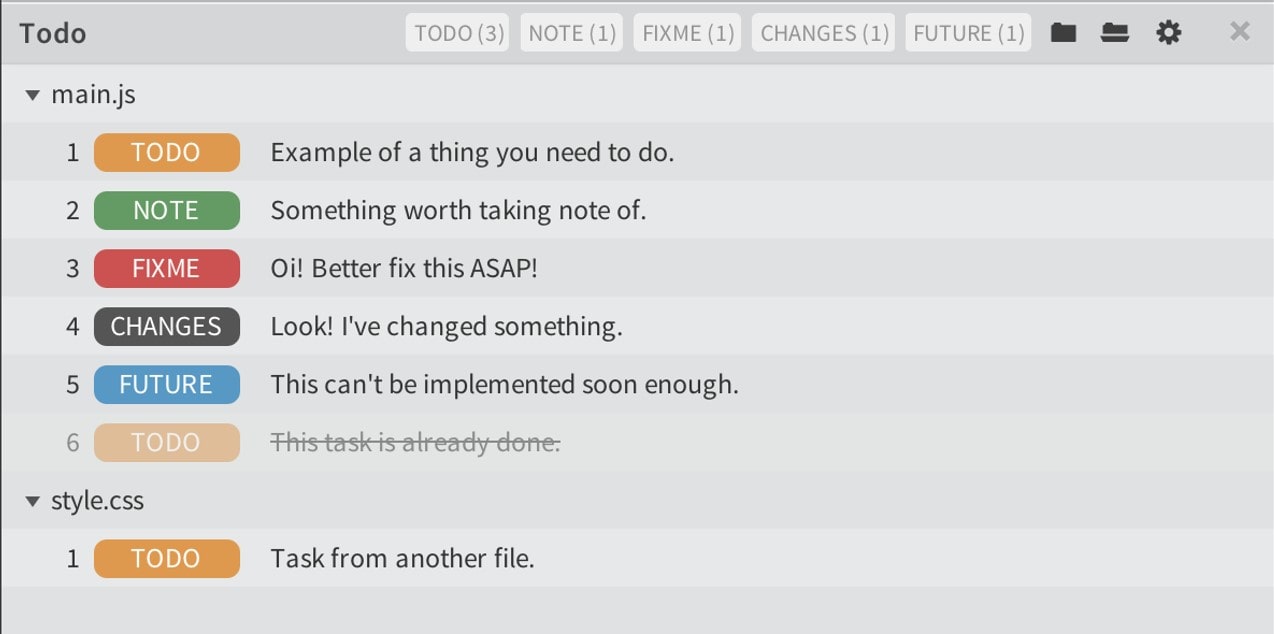The image size is (1274, 634).
Task: Switch to the CHANGES (1) filter tab
Action: pos(823,32)
